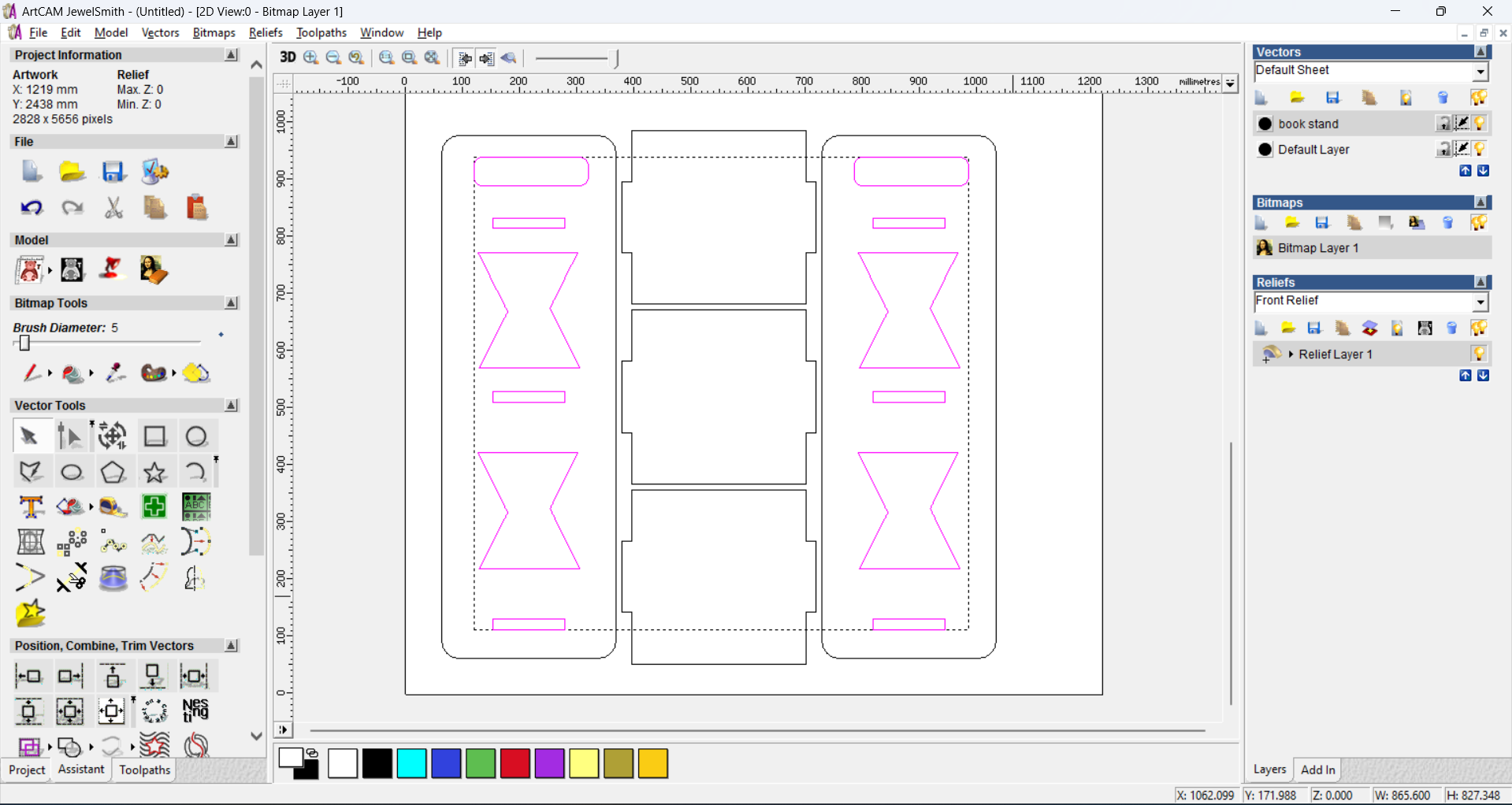
Task: Move vector layer up arrow button
Action: (1466, 171)
